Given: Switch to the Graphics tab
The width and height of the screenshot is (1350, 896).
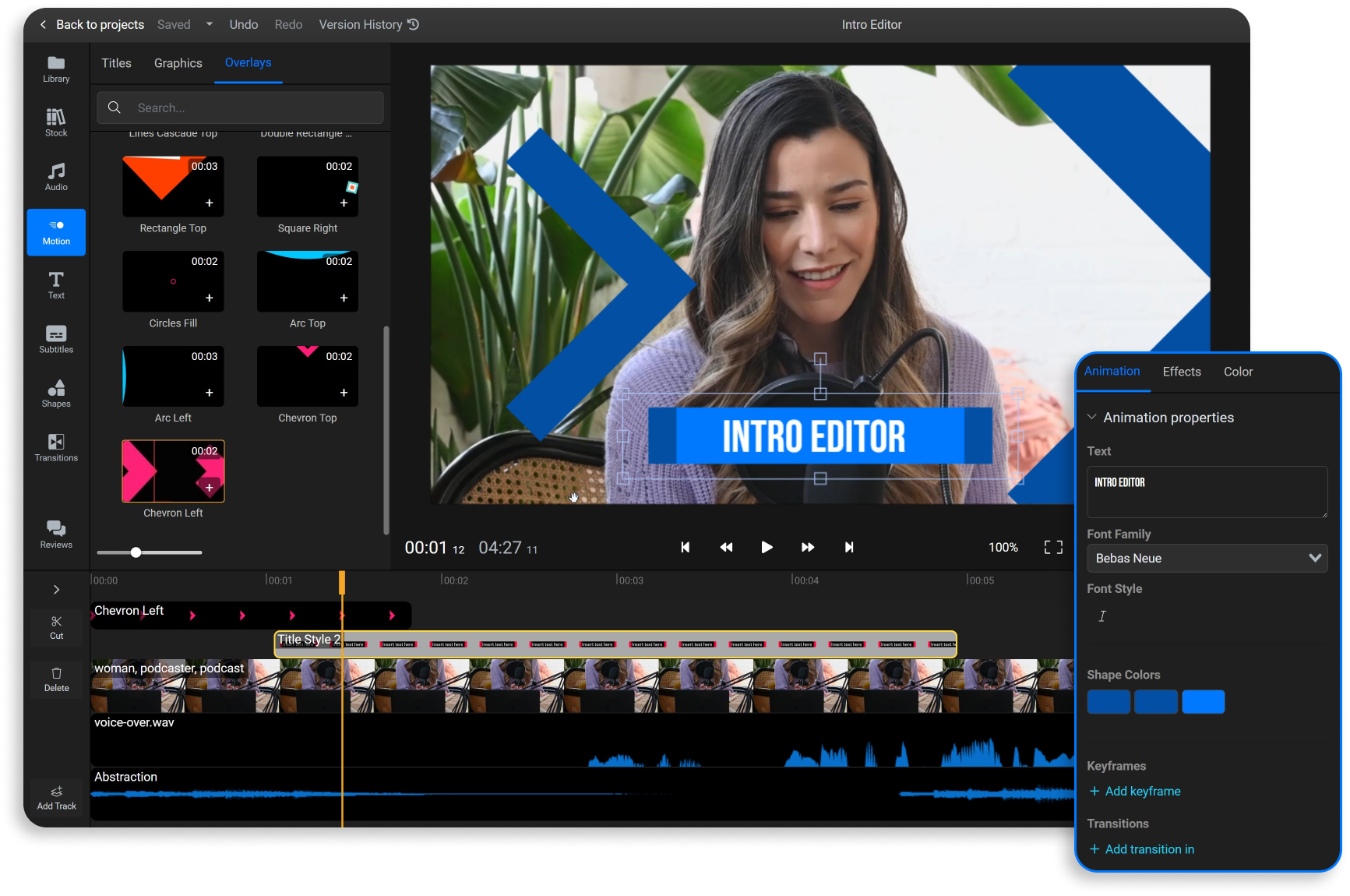Looking at the screenshot, I should (178, 62).
